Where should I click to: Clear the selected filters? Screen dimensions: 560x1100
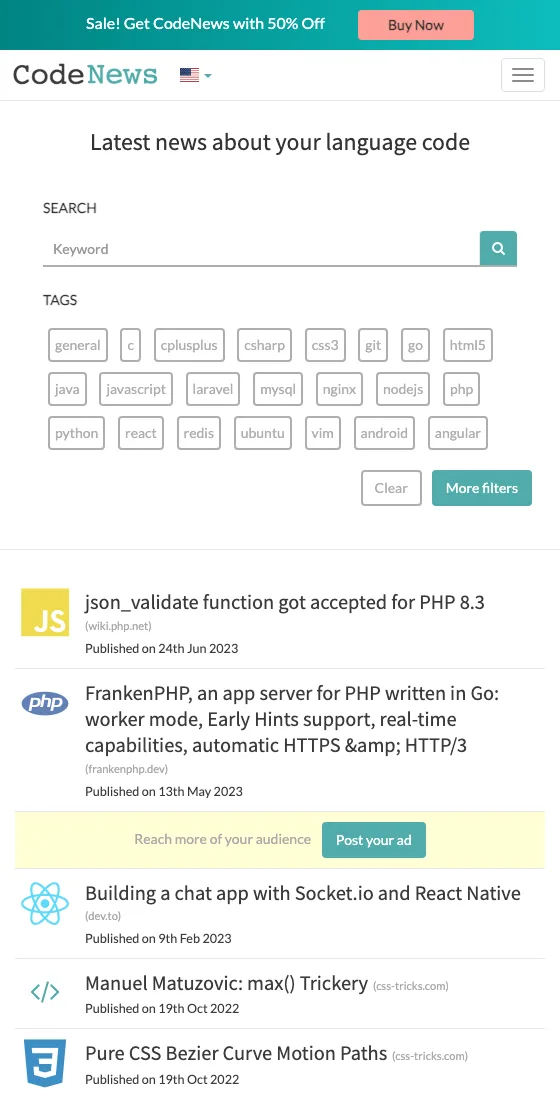pos(391,488)
